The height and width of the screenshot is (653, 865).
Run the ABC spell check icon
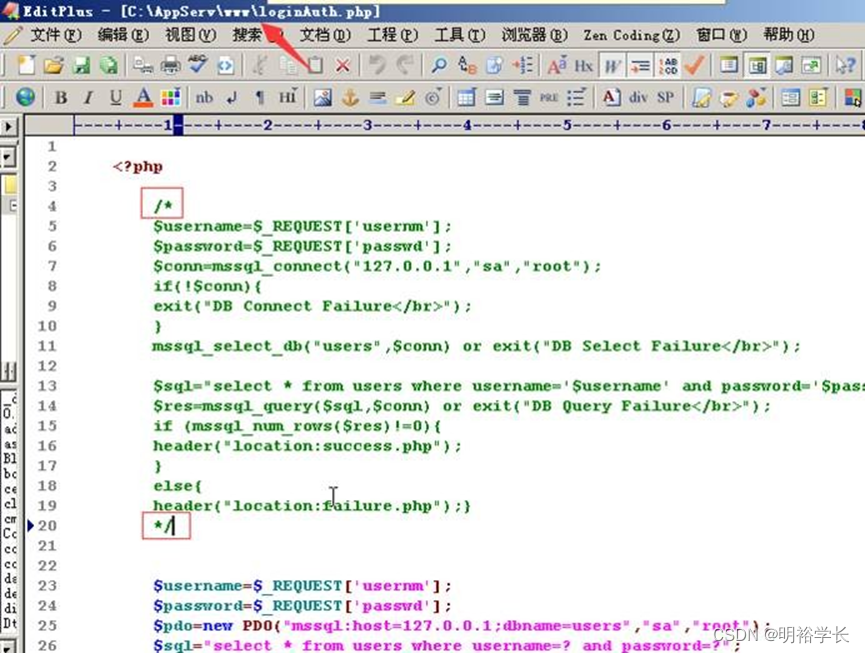197,65
